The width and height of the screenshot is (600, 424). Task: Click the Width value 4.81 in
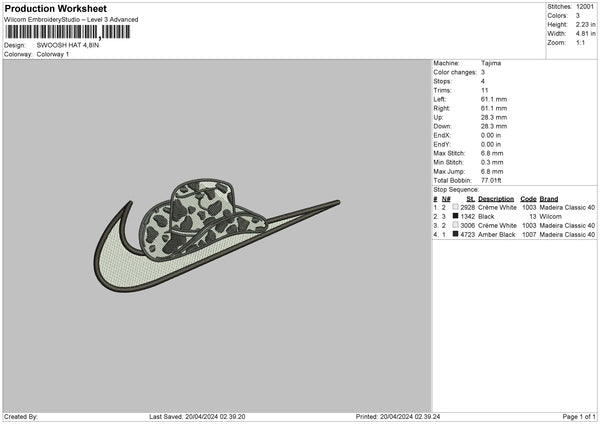(x=585, y=34)
